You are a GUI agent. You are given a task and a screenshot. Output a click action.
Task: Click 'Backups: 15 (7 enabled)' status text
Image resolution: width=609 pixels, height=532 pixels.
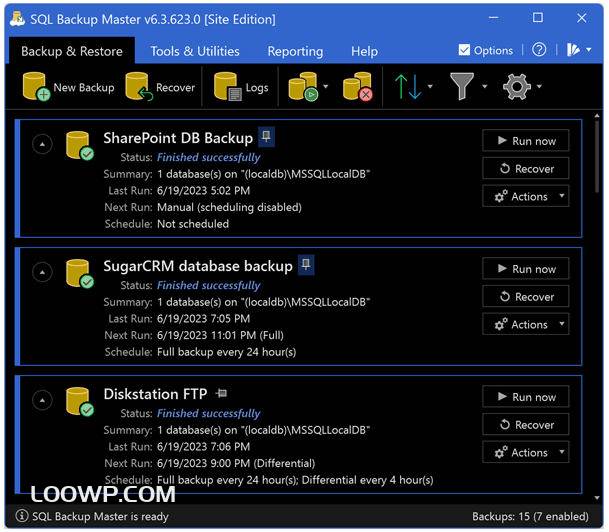tap(530, 516)
